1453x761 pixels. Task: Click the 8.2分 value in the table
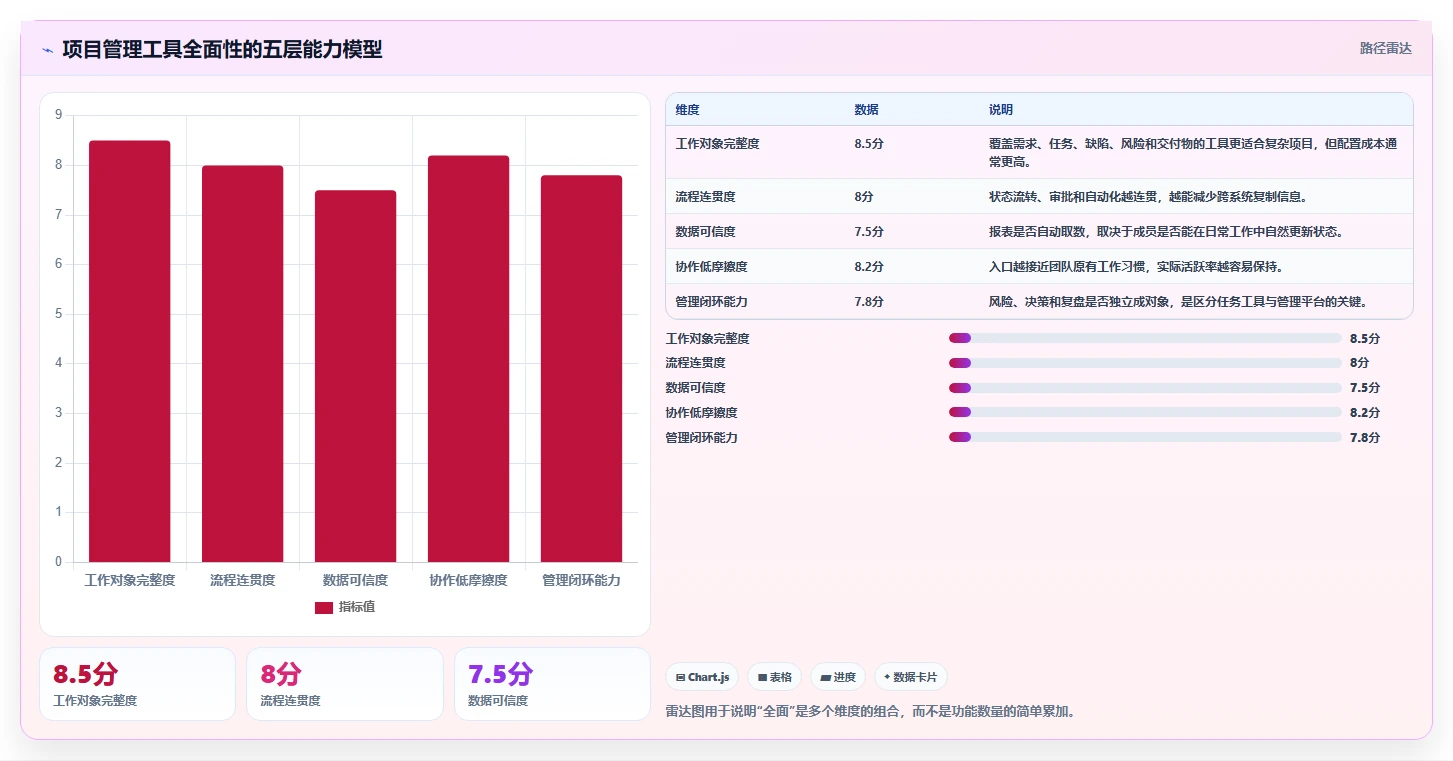(x=869, y=266)
